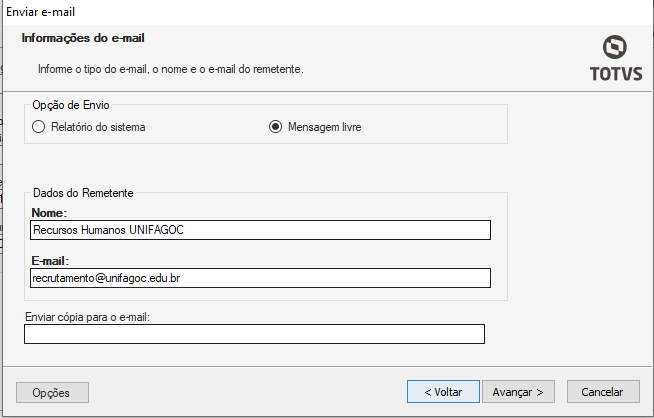This screenshot has height=418, width=654.
Task: Proceed using the Avançar button
Action: [x=517, y=392]
